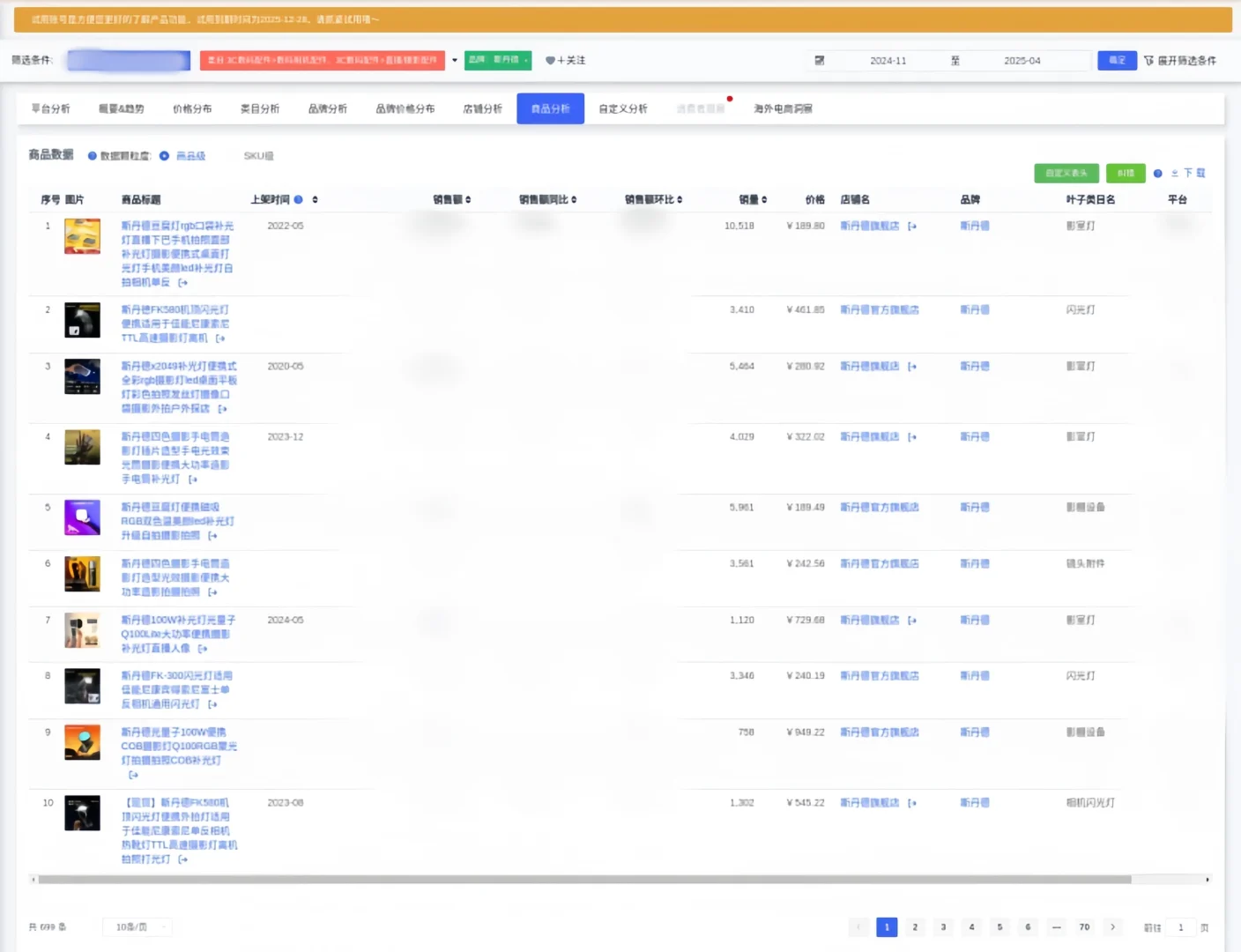The width and height of the screenshot is (1241, 952).
Task: Switch to 概要&趋势 tab
Action: pos(122,108)
